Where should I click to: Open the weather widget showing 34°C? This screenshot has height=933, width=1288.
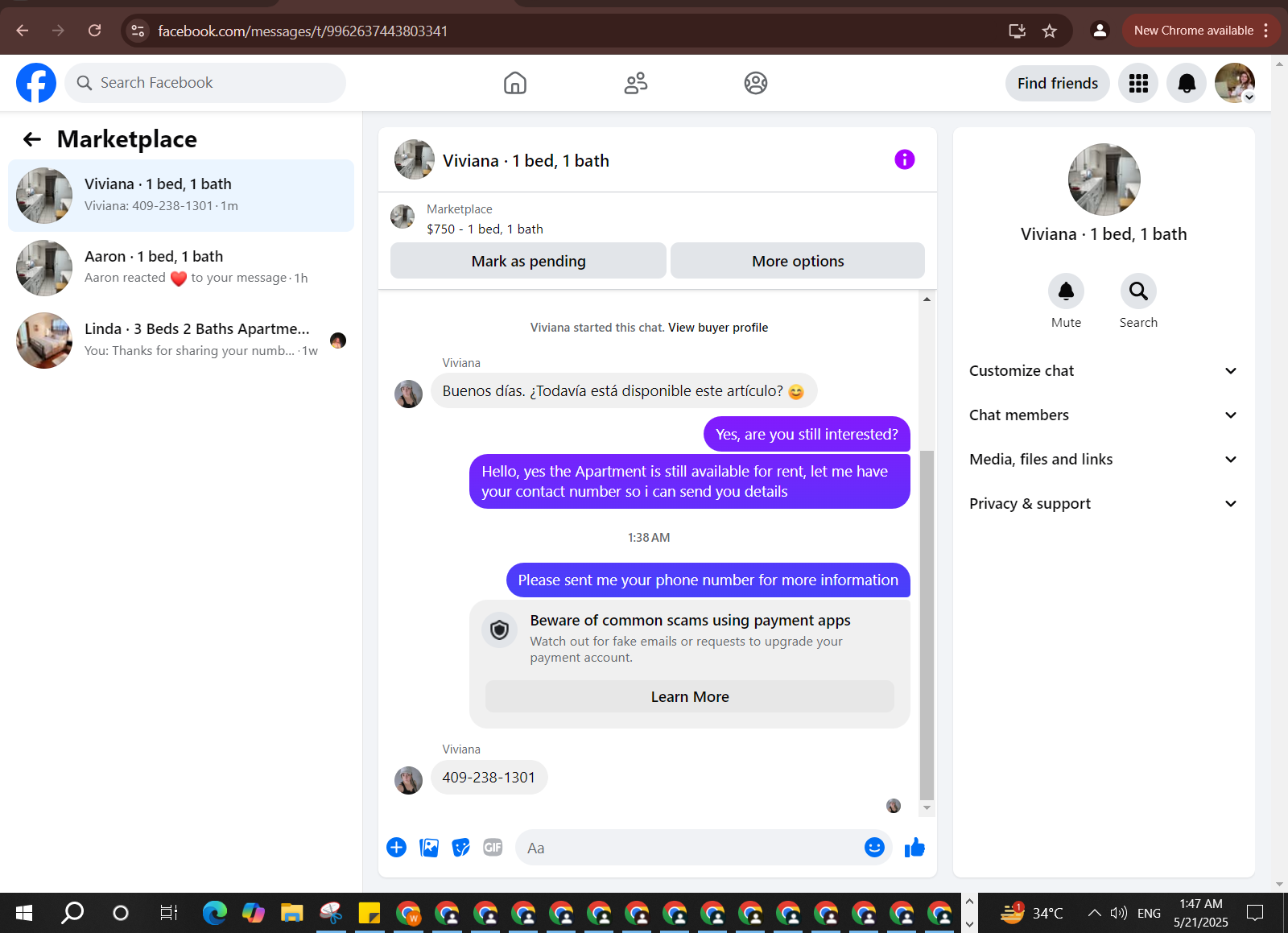1031,913
